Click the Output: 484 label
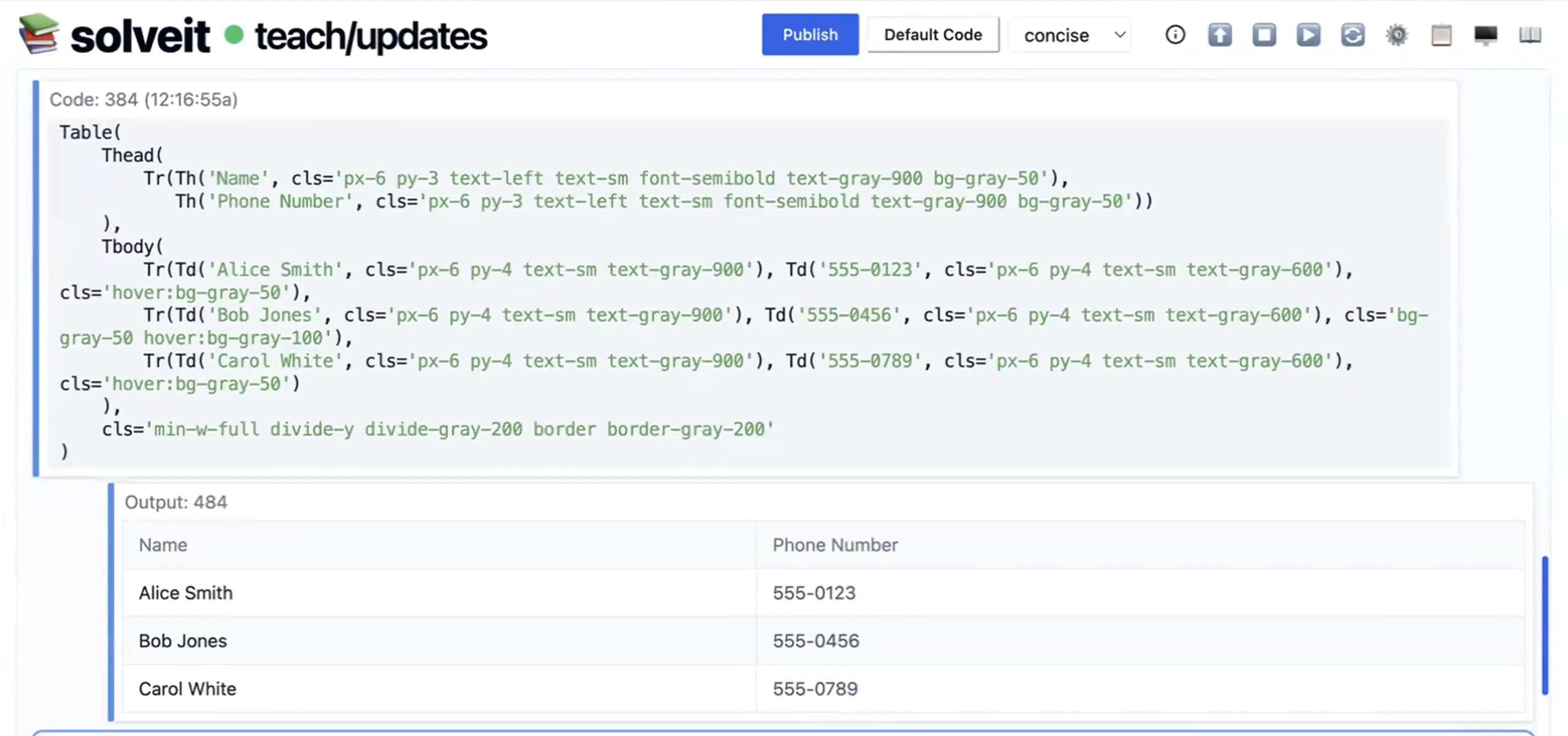Viewport: 1568px width, 736px height. (175, 502)
